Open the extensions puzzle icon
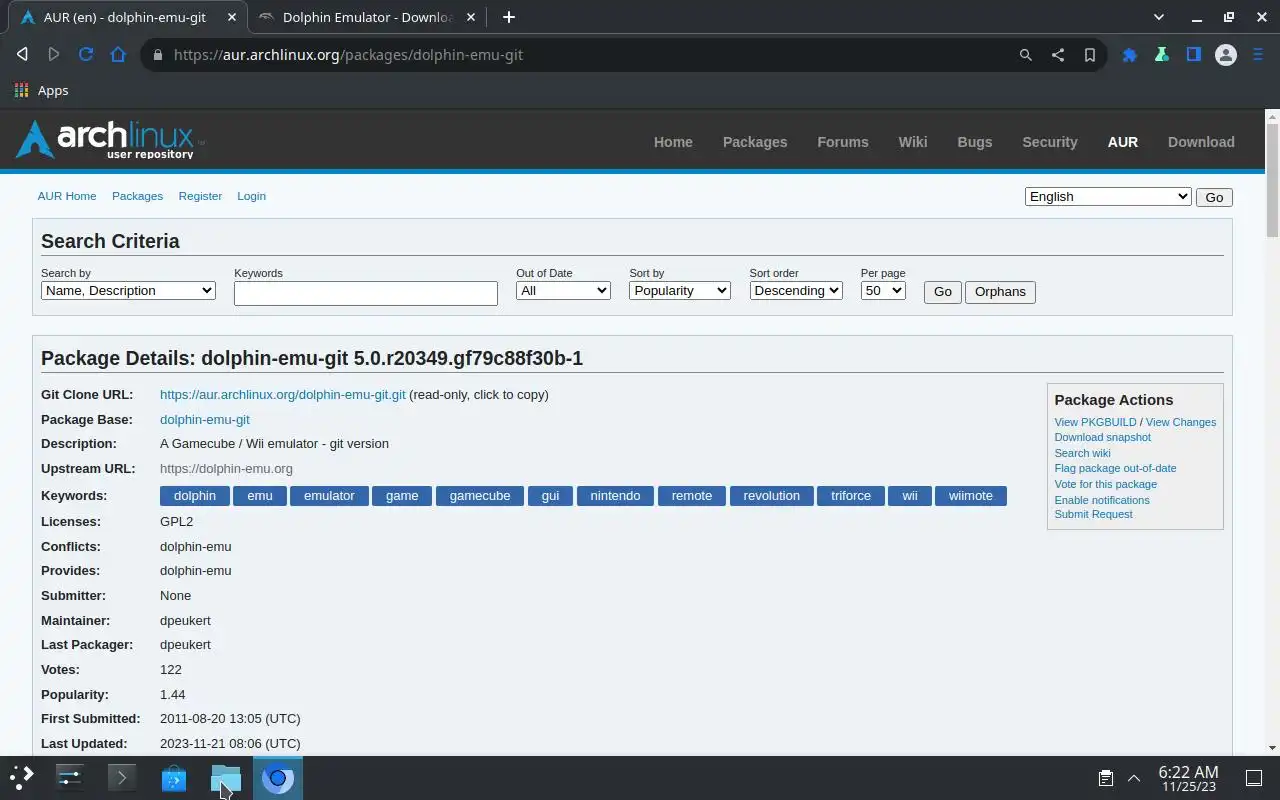The image size is (1280, 800). [1129, 55]
